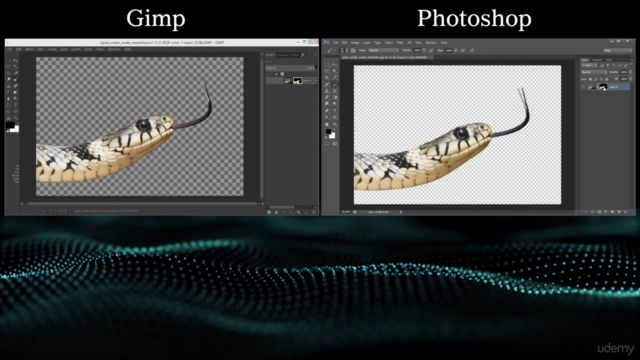Switch to Channels tab in Photoshop panel
The width and height of the screenshot is (640, 360).
pyautogui.click(x=597, y=60)
